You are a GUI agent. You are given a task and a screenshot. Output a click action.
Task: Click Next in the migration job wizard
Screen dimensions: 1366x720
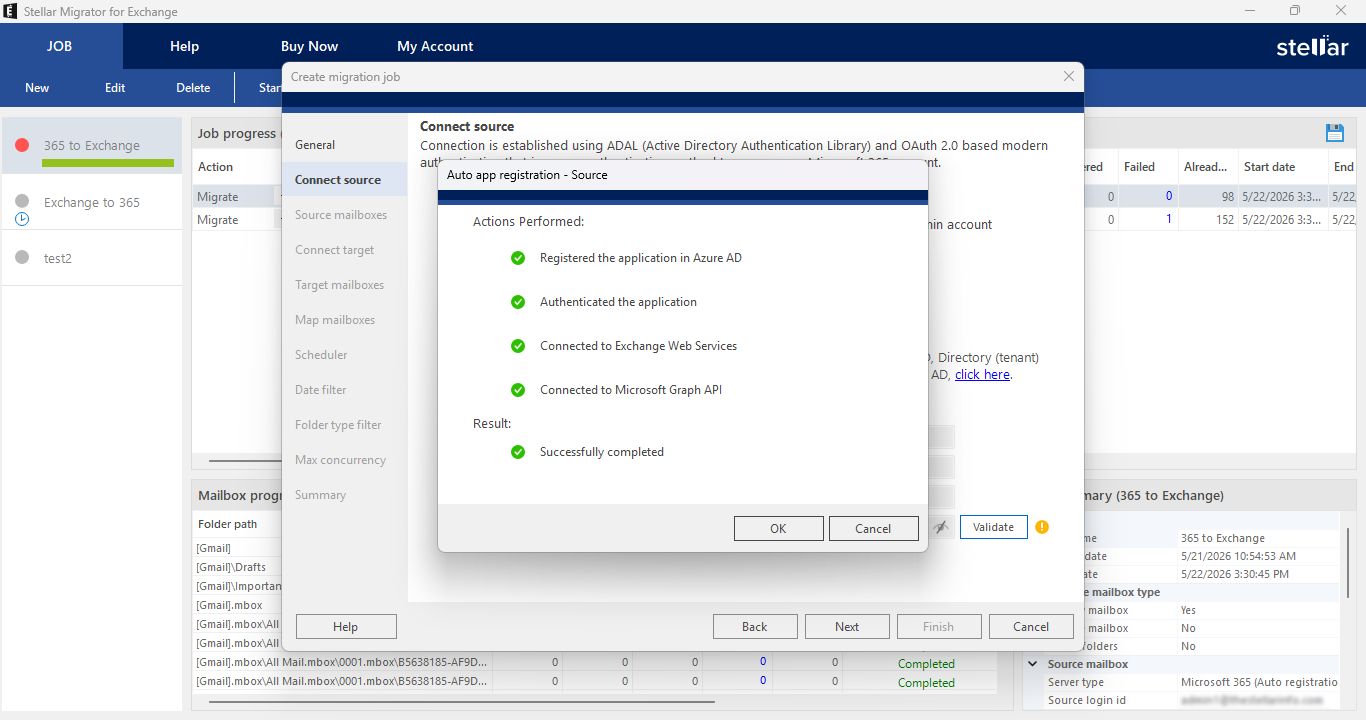tap(847, 627)
